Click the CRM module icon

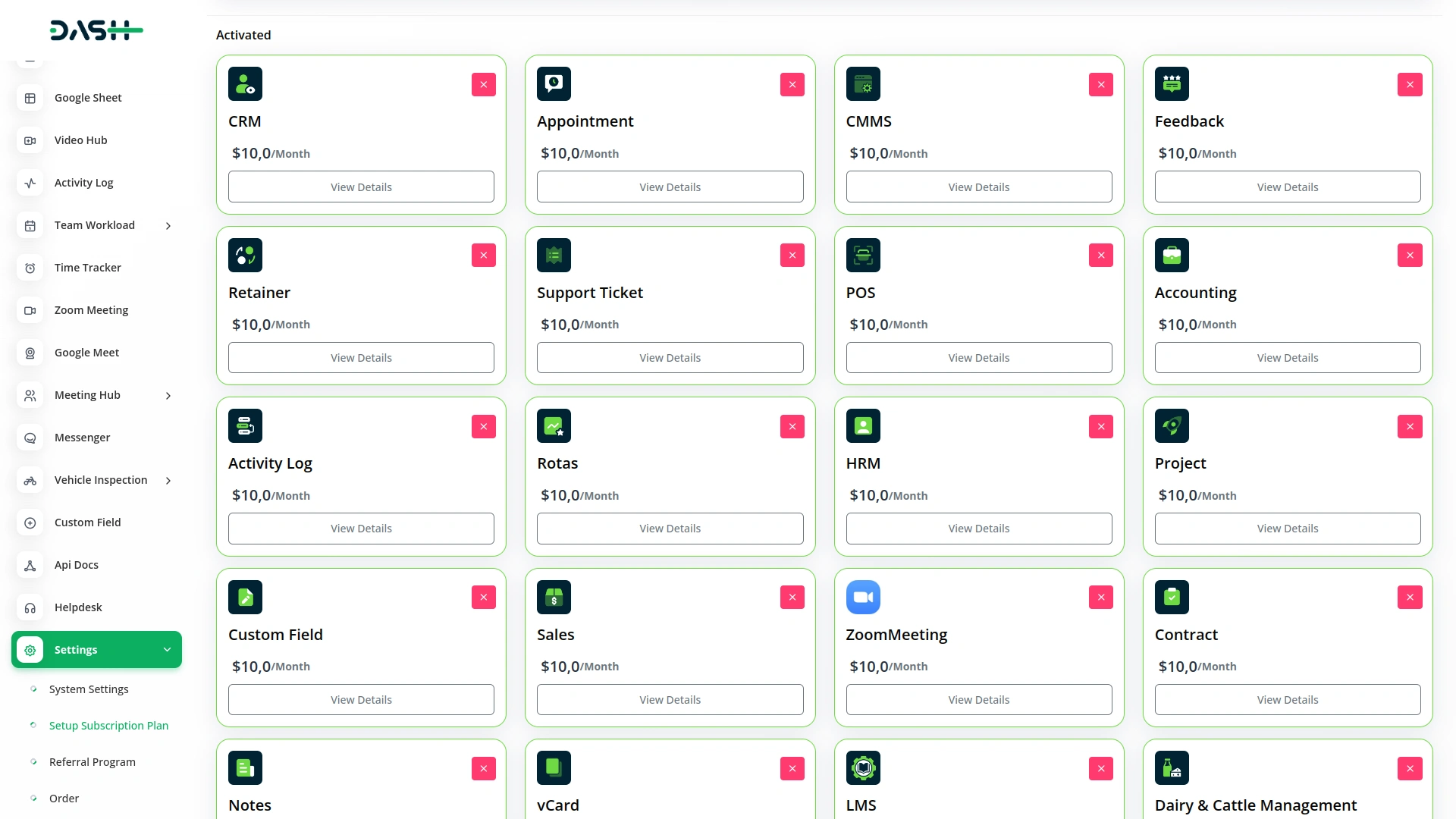(x=245, y=84)
